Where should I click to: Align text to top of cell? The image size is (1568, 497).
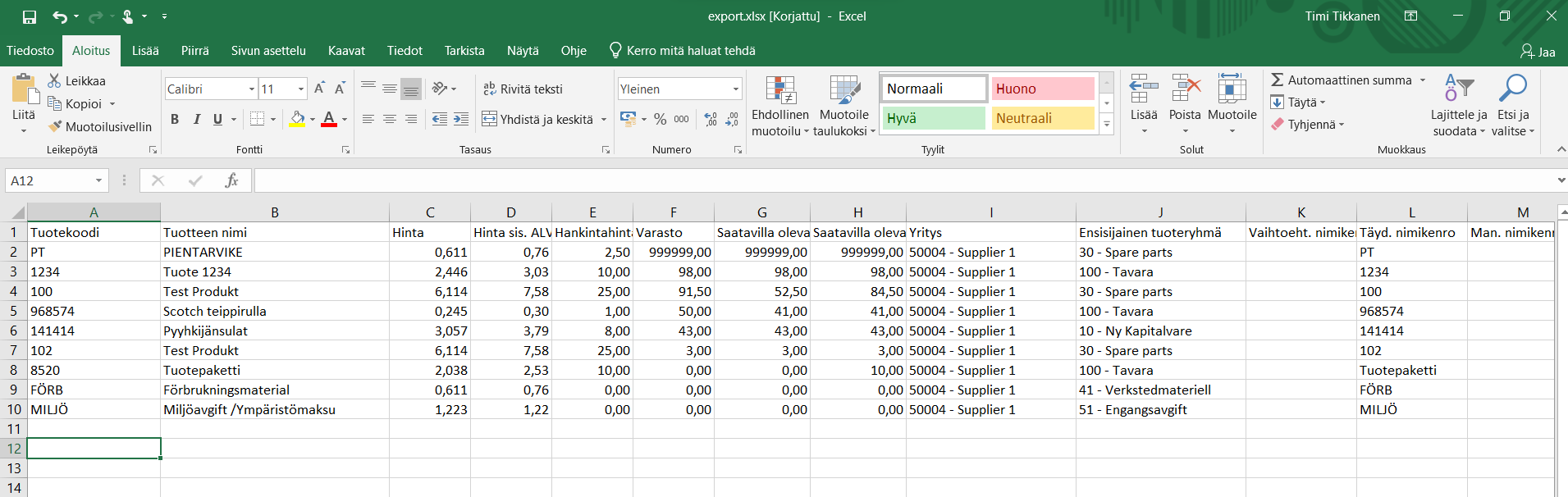tap(368, 88)
